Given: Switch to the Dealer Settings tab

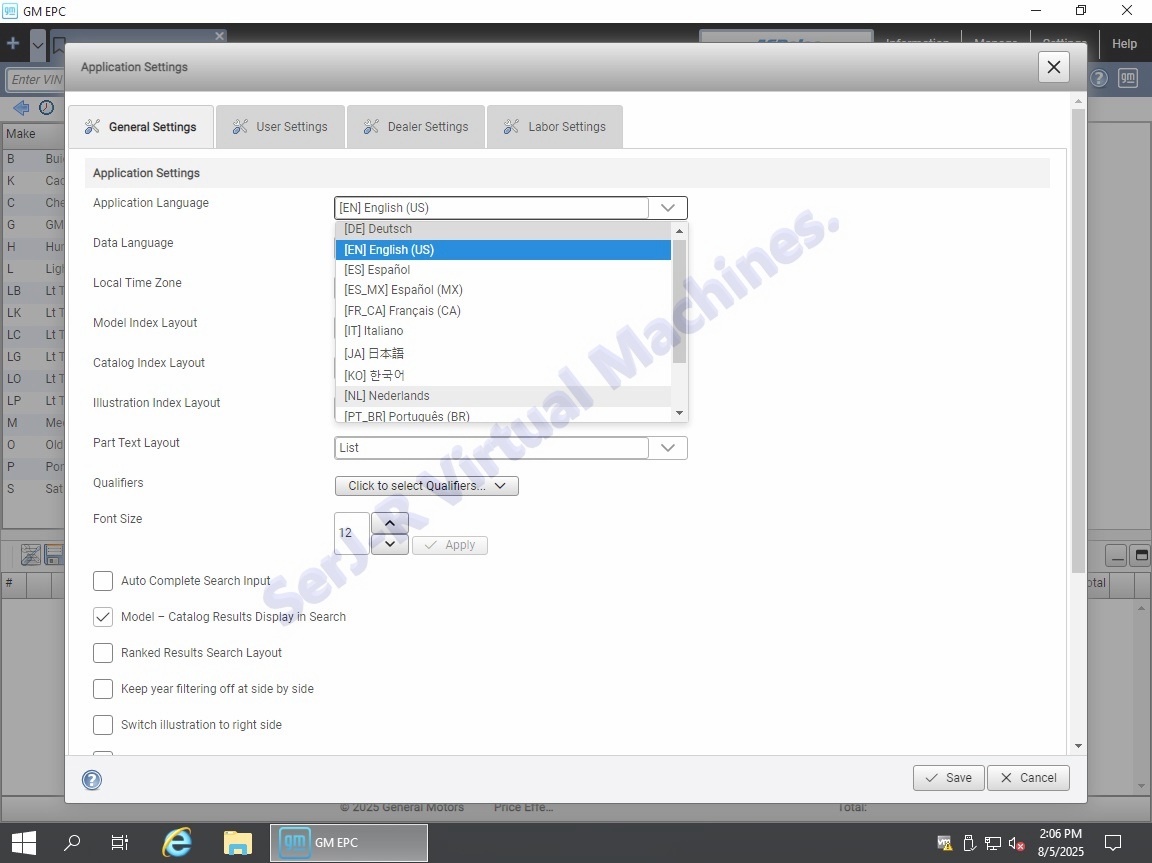Looking at the screenshot, I should tap(416, 127).
